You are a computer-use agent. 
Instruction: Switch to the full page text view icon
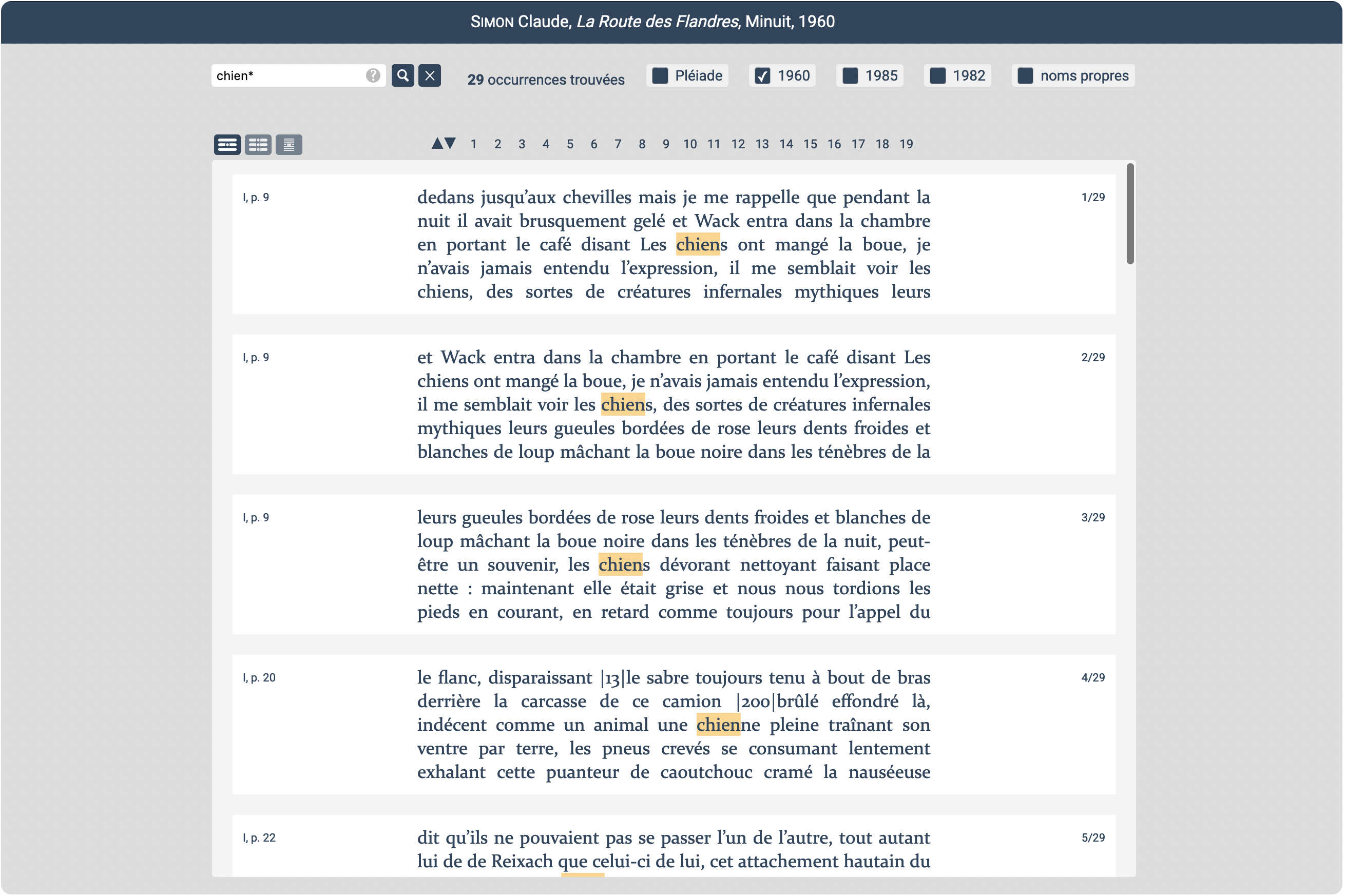pyautogui.click(x=289, y=145)
